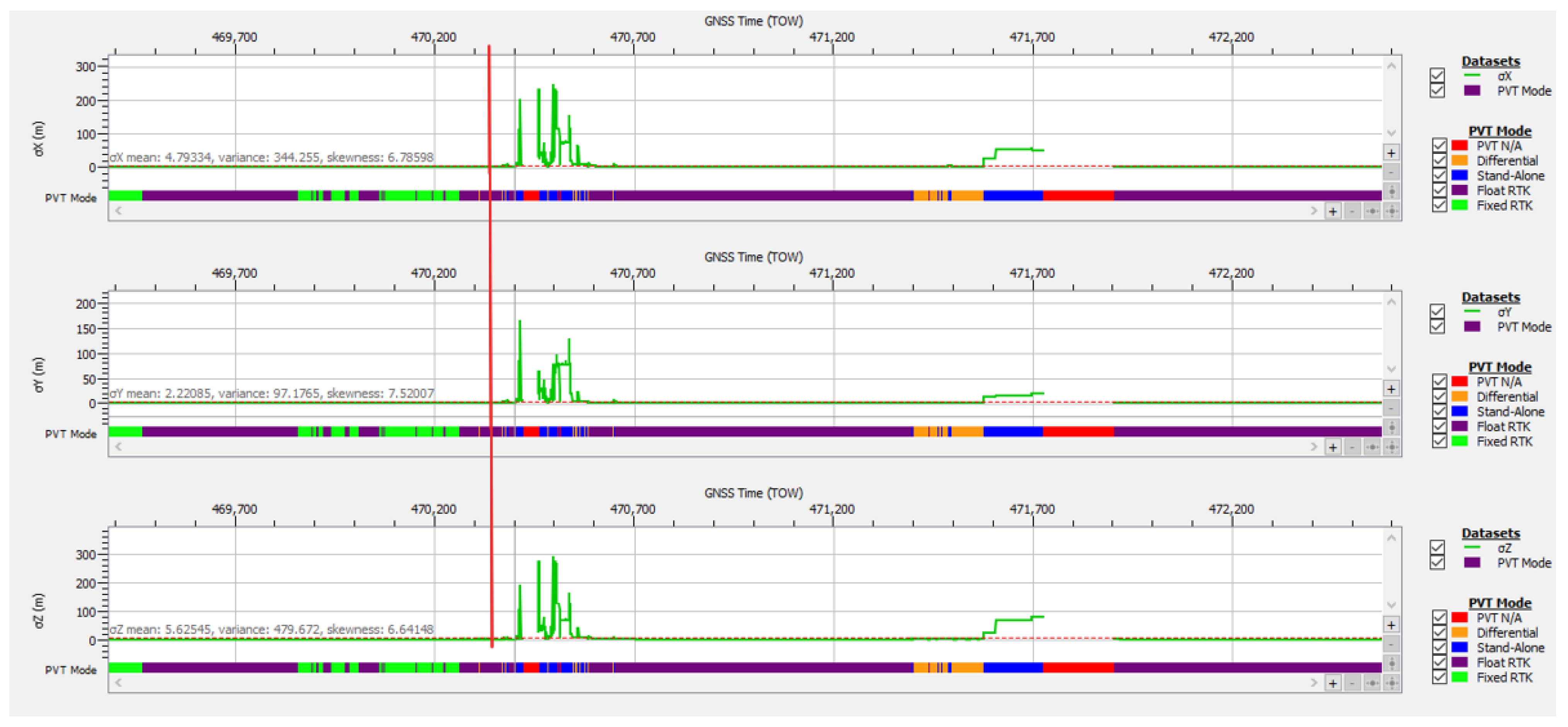This screenshot has height=727, width=1568.
Task: Fit the σX chart horizontally
Action: tap(1372, 211)
